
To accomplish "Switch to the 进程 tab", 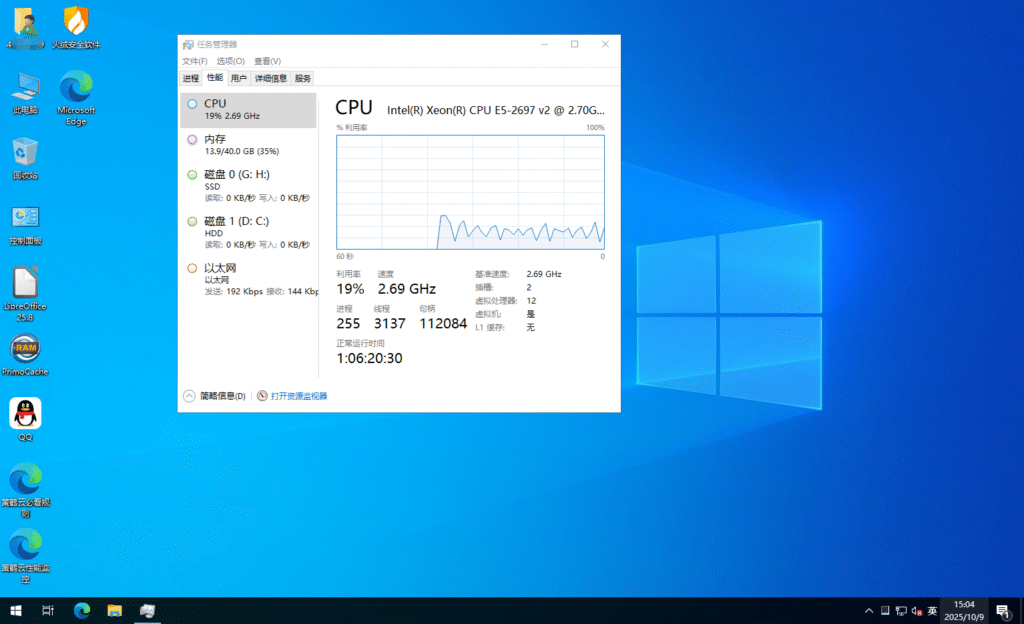I will click(x=191, y=78).
